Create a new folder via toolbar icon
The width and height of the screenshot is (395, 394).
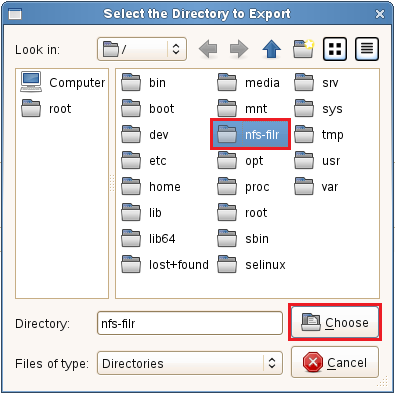pyautogui.click(x=303, y=49)
